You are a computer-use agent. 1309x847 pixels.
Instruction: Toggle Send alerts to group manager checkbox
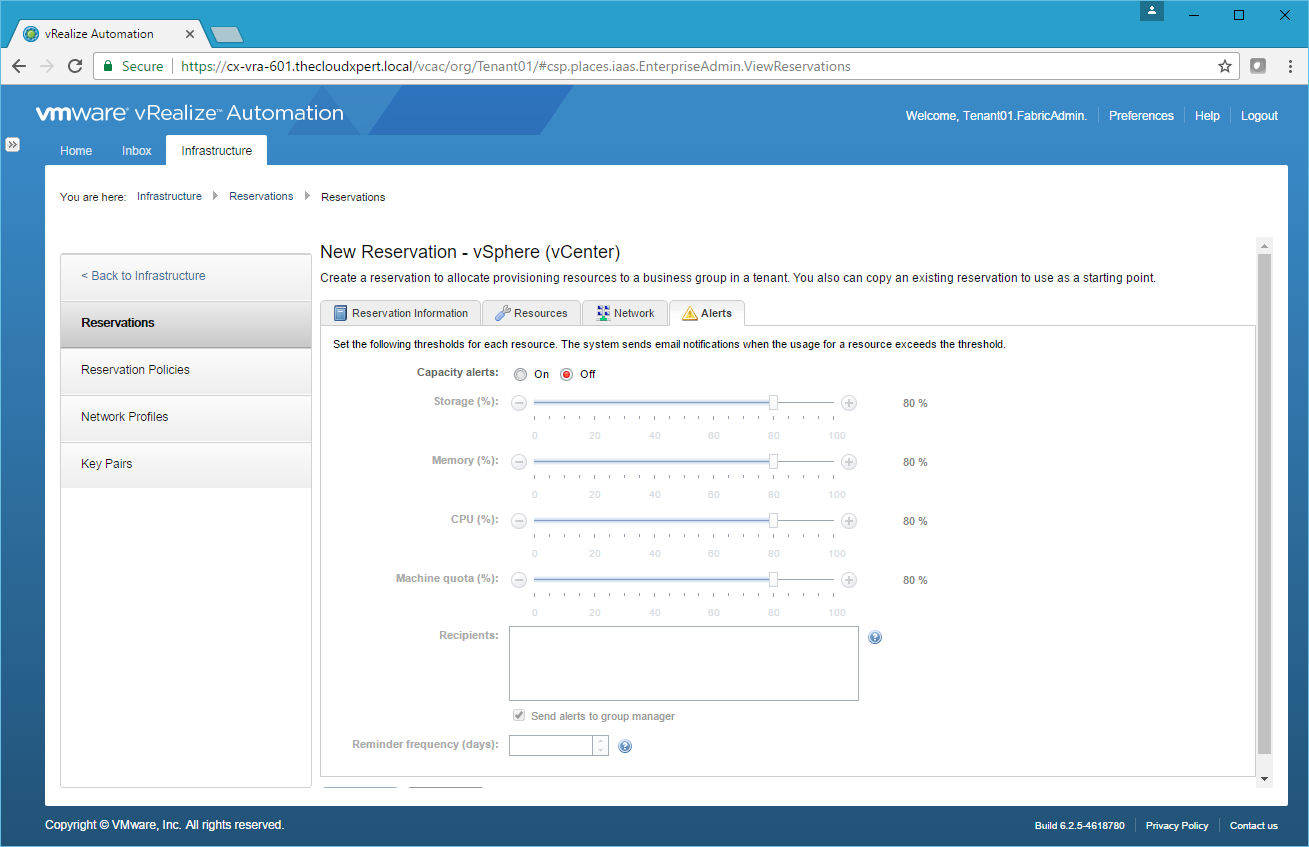tap(519, 716)
